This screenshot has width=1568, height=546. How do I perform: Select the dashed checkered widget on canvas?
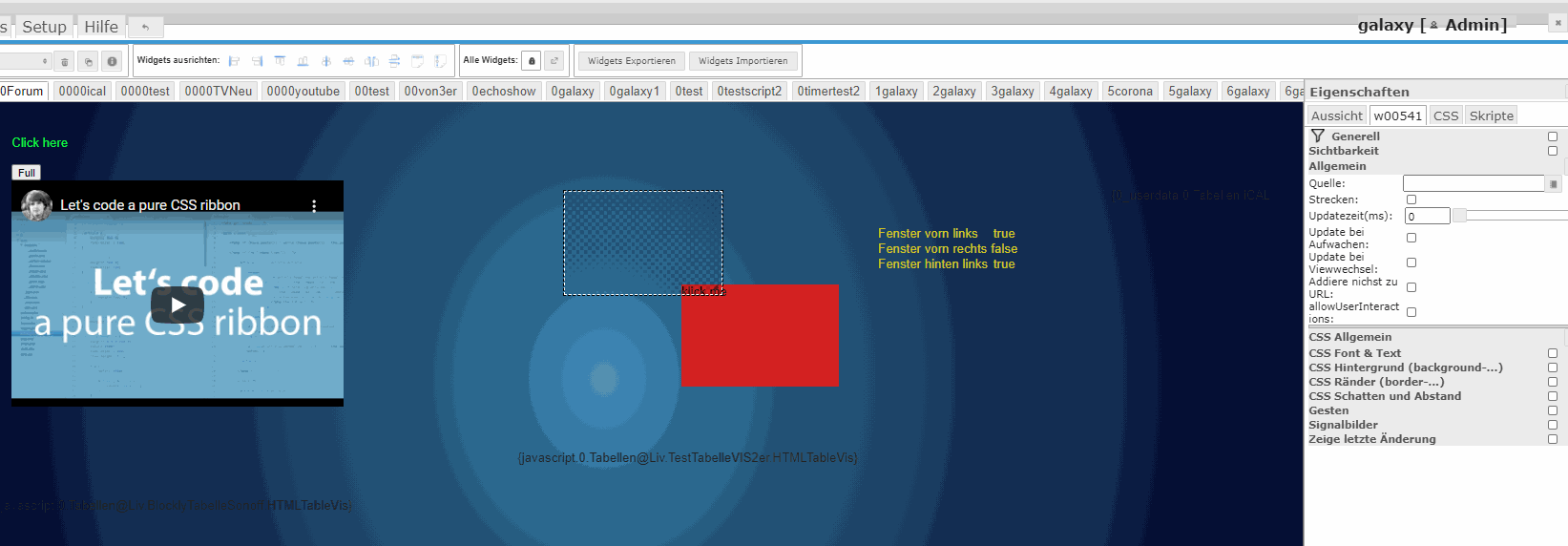click(642, 242)
